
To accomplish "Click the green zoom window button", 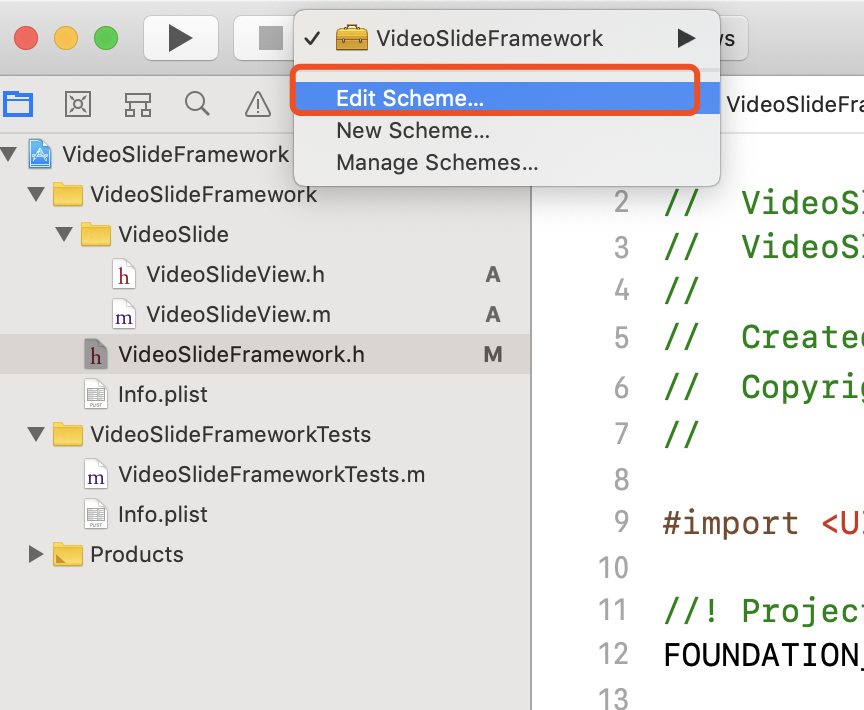I will click(106, 38).
